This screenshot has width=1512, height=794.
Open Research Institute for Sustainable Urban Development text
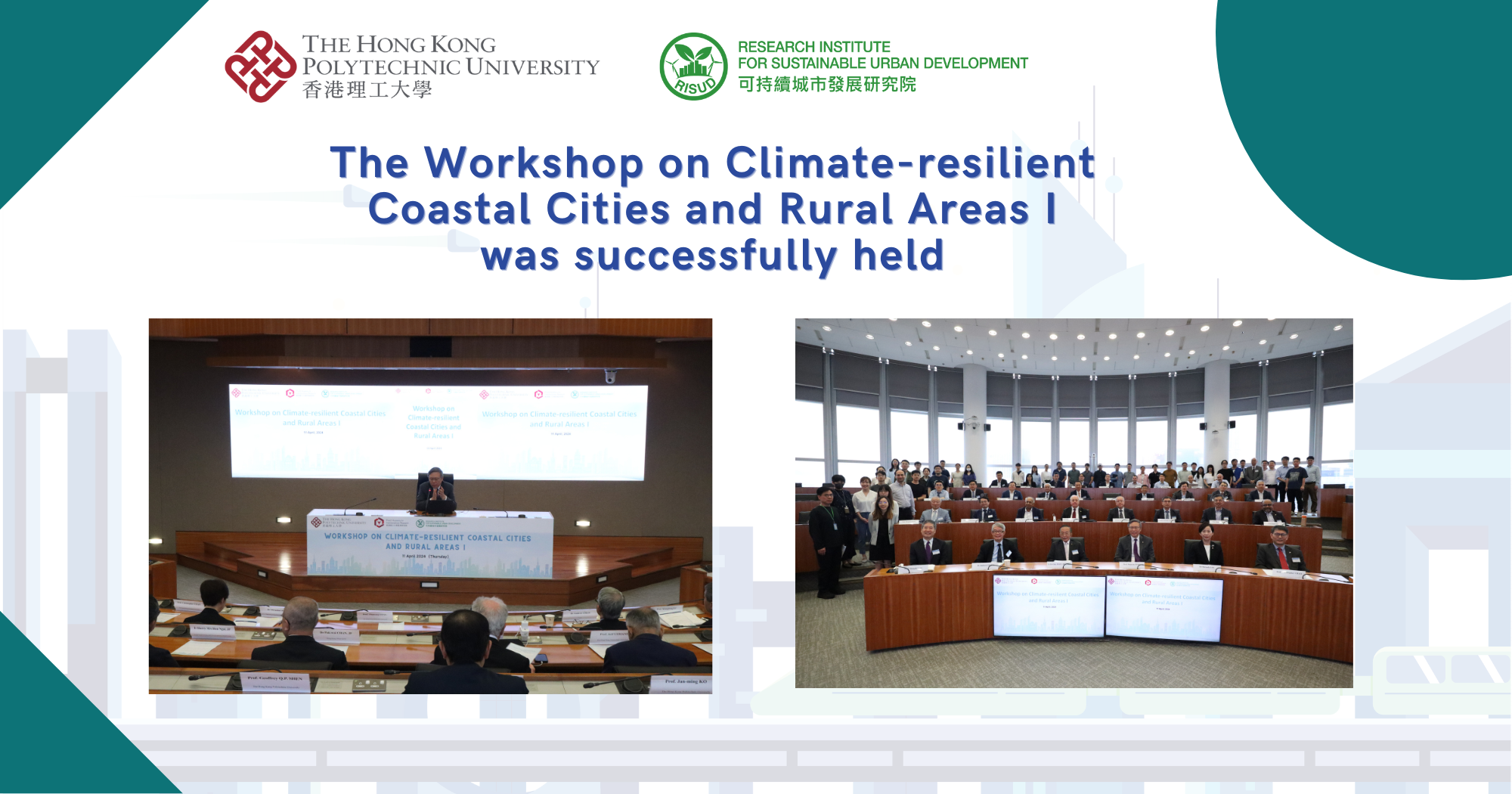tap(882, 55)
